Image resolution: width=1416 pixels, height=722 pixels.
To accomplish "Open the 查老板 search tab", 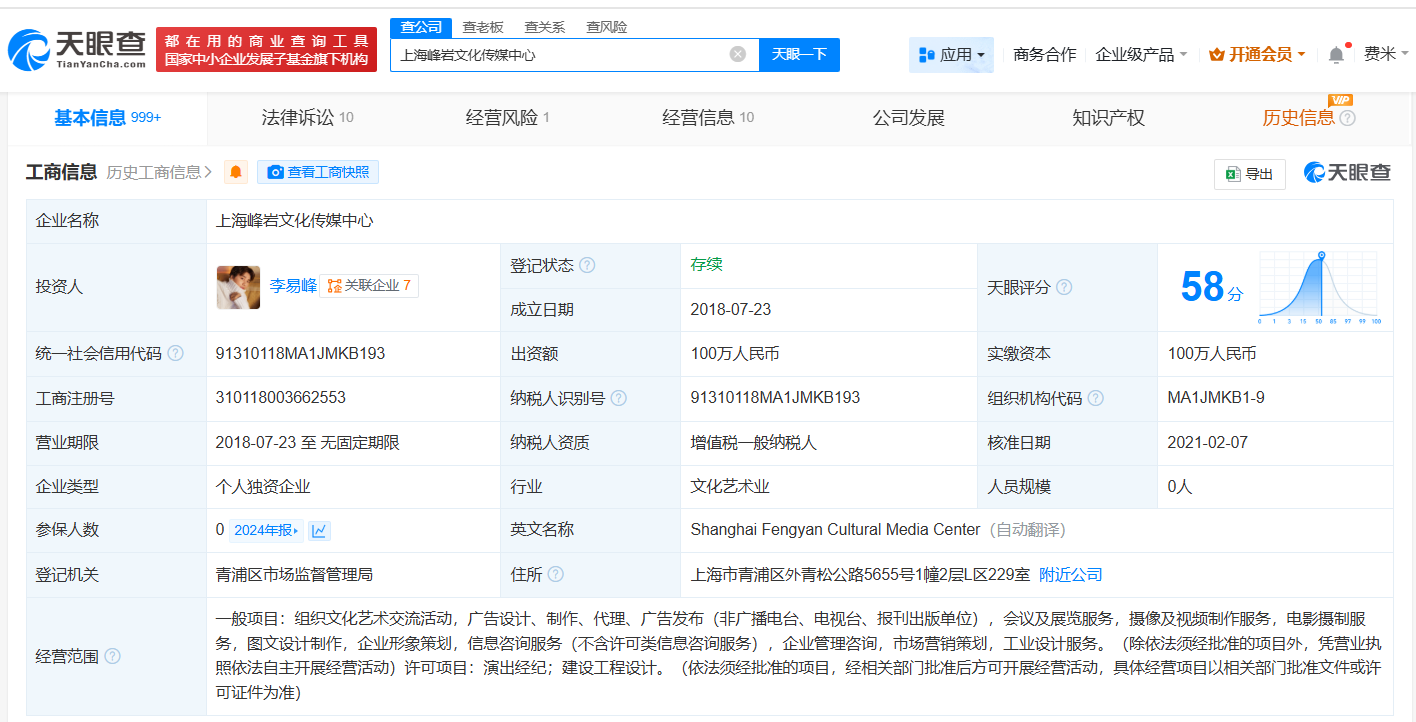I will point(483,27).
